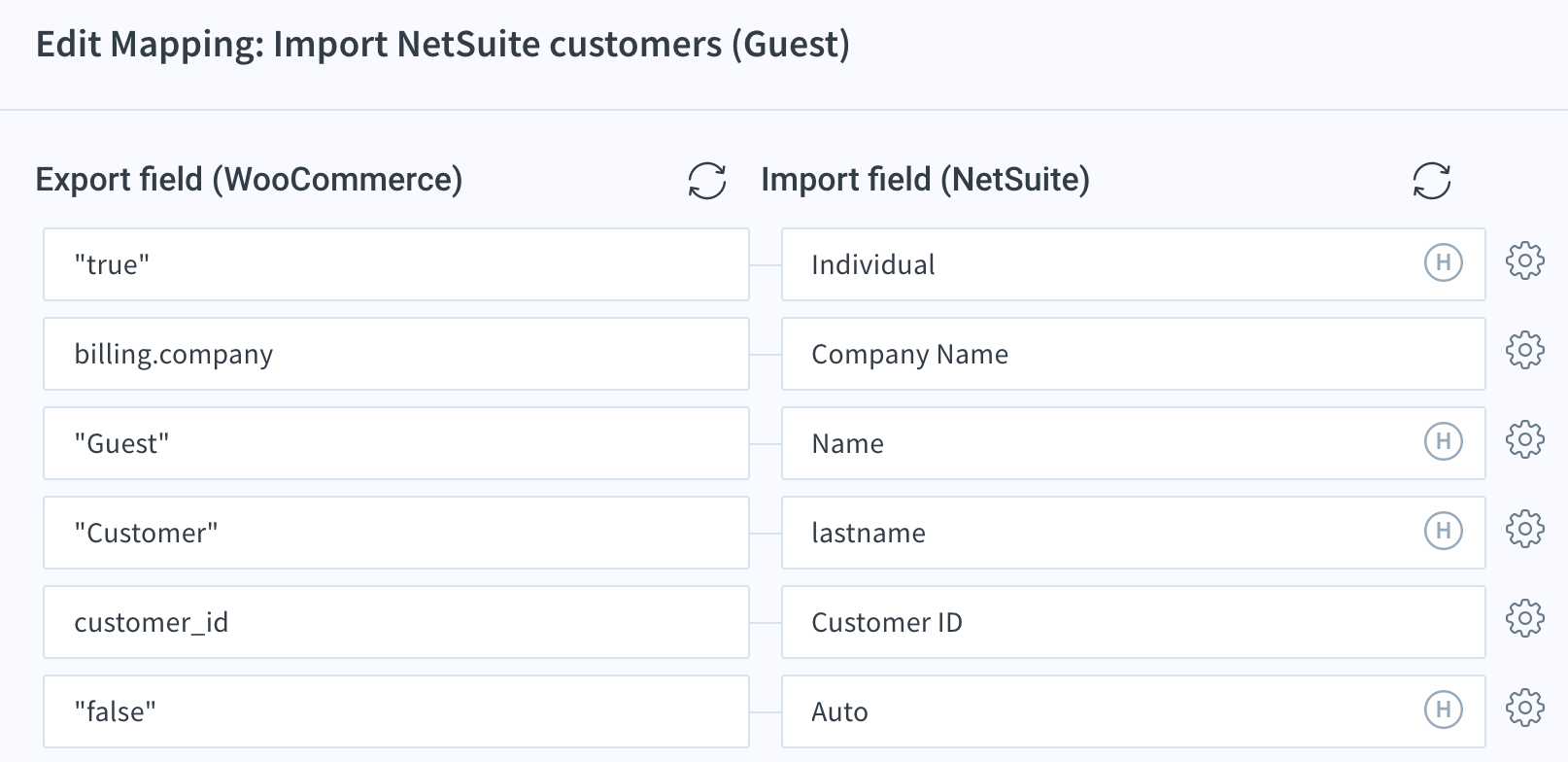Open settings gear for Company Name mapping
The height and width of the screenshot is (762, 1568).
tap(1525, 350)
